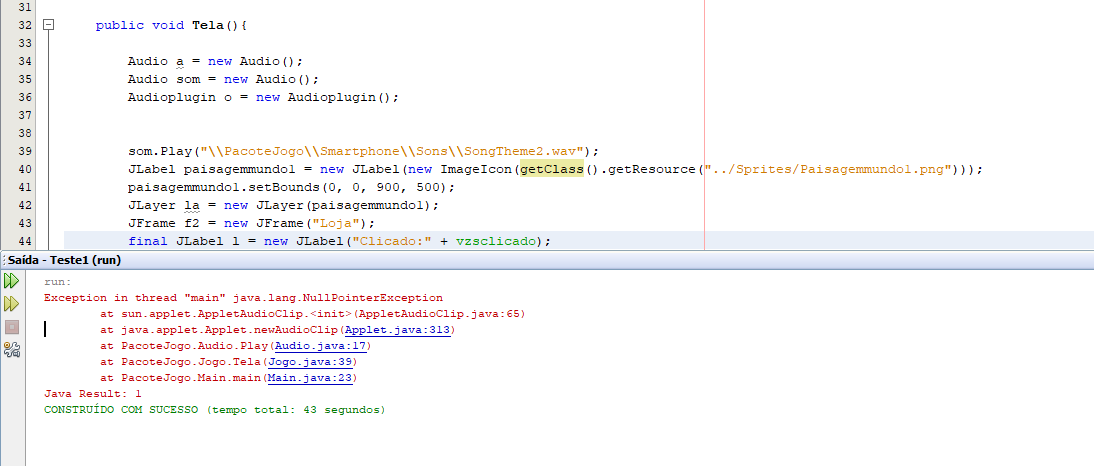Click the Audioplugin declaration on line 36
Screen dimensions: 1094x466
263,98
